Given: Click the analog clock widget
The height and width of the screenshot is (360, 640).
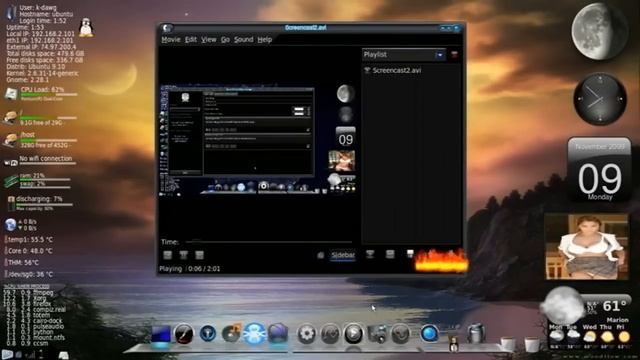Looking at the screenshot, I should tap(600, 99).
